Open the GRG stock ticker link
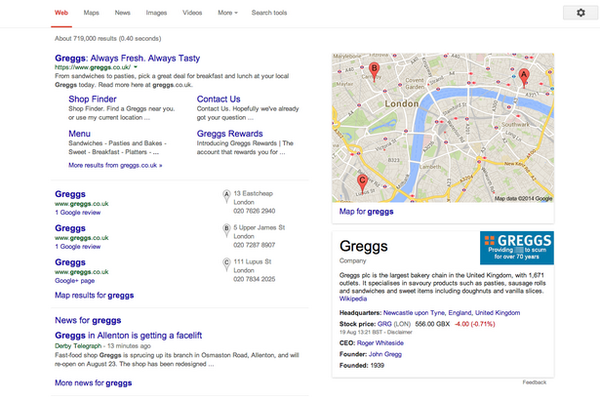The height and width of the screenshot is (399, 600). pos(385,324)
